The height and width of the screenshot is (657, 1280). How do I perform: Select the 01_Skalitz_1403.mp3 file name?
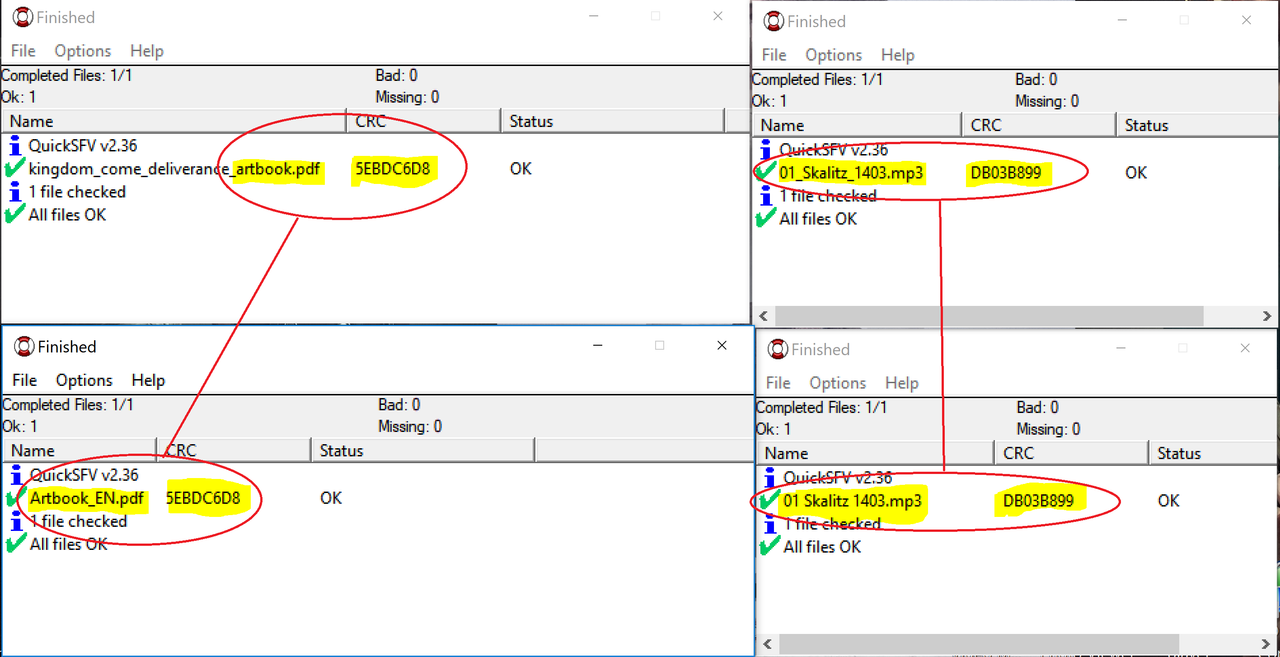(x=851, y=173)
